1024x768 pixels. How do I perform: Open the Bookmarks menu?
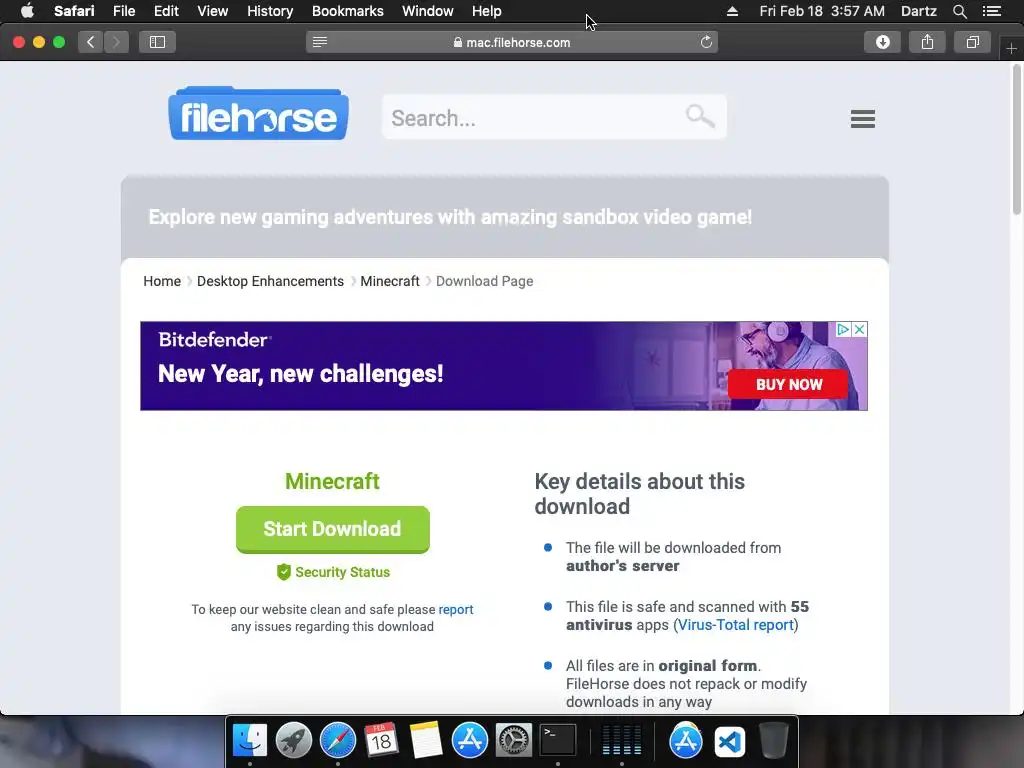pyautogui.click(x=347, y=11)
